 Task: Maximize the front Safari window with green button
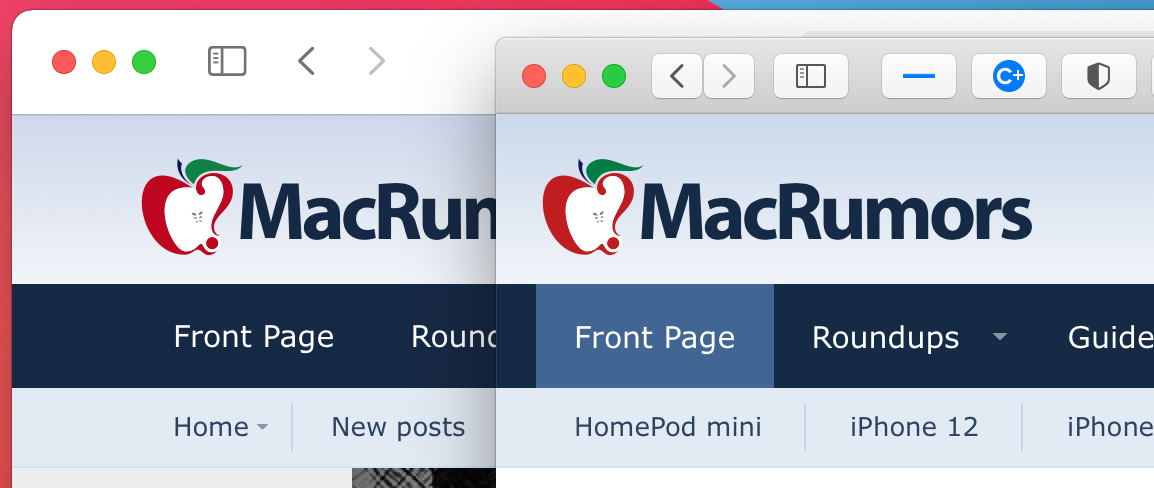(614, 76)
